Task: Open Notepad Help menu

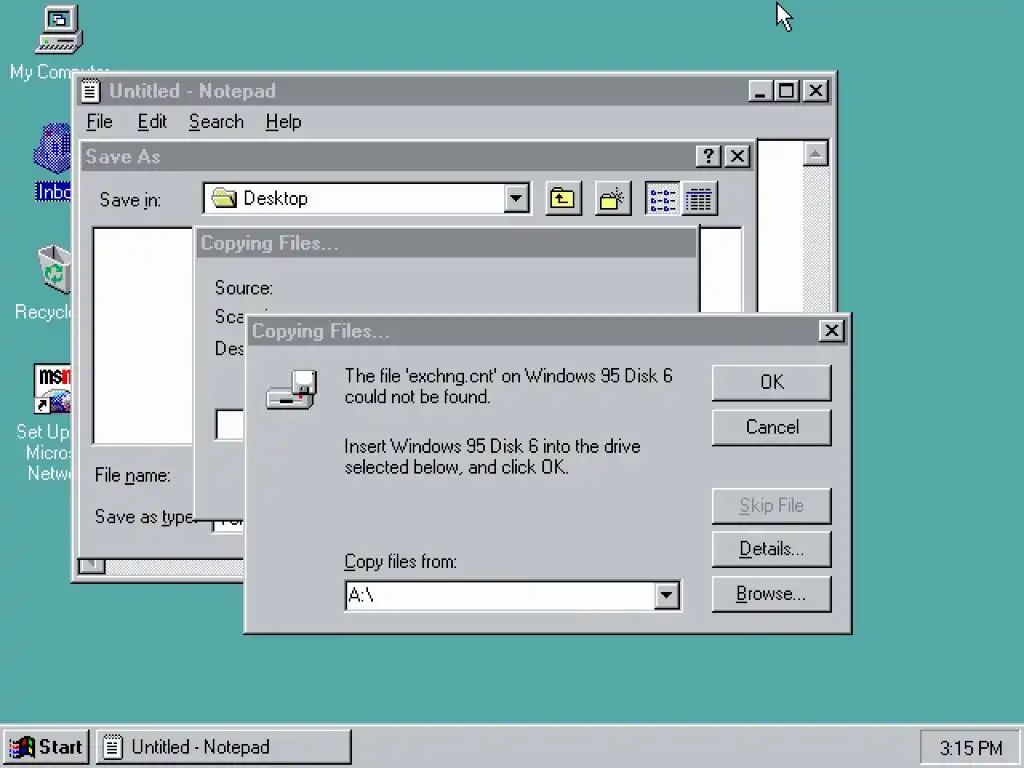Action: click(283, 122)
